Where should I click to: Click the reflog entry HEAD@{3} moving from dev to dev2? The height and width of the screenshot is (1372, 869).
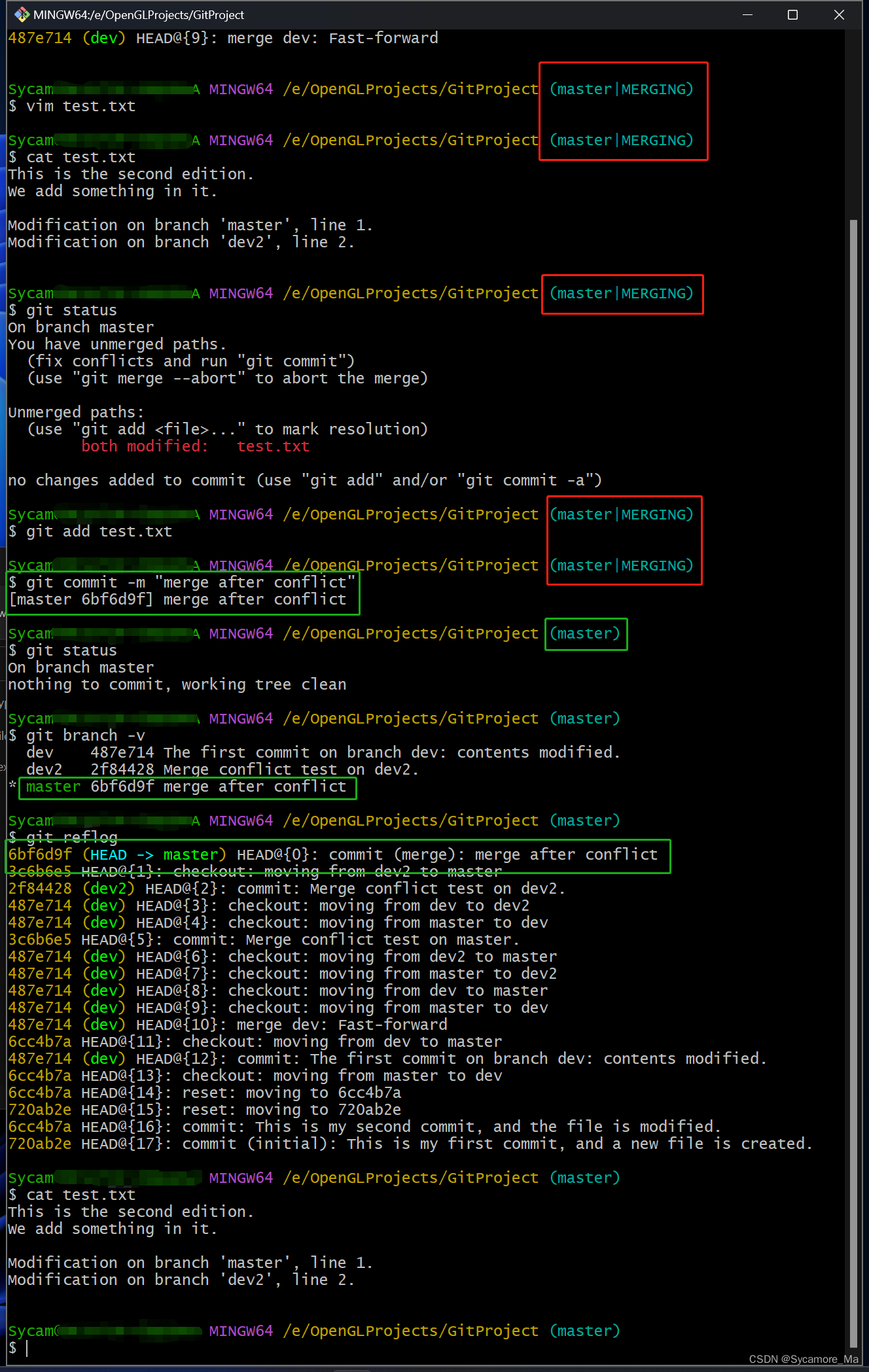[268, 906]
